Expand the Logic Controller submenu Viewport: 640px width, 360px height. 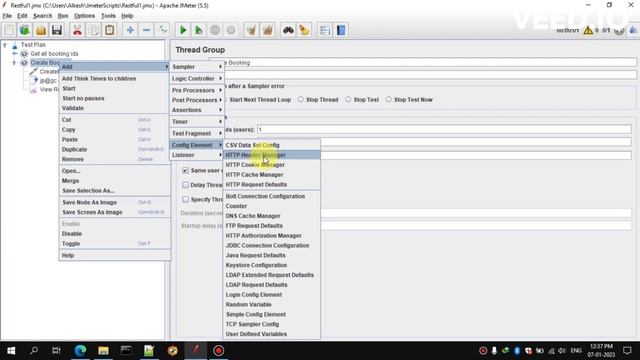coord(197,78)
